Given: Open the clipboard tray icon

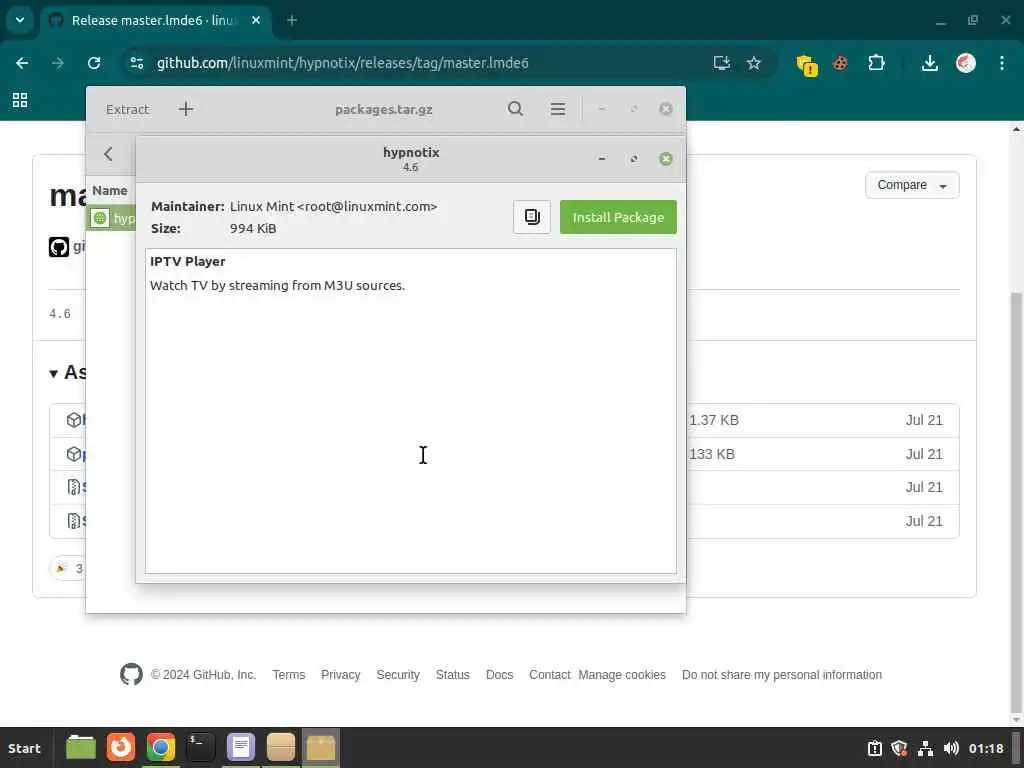Looking at the screenshot, I should coord(874,748).
